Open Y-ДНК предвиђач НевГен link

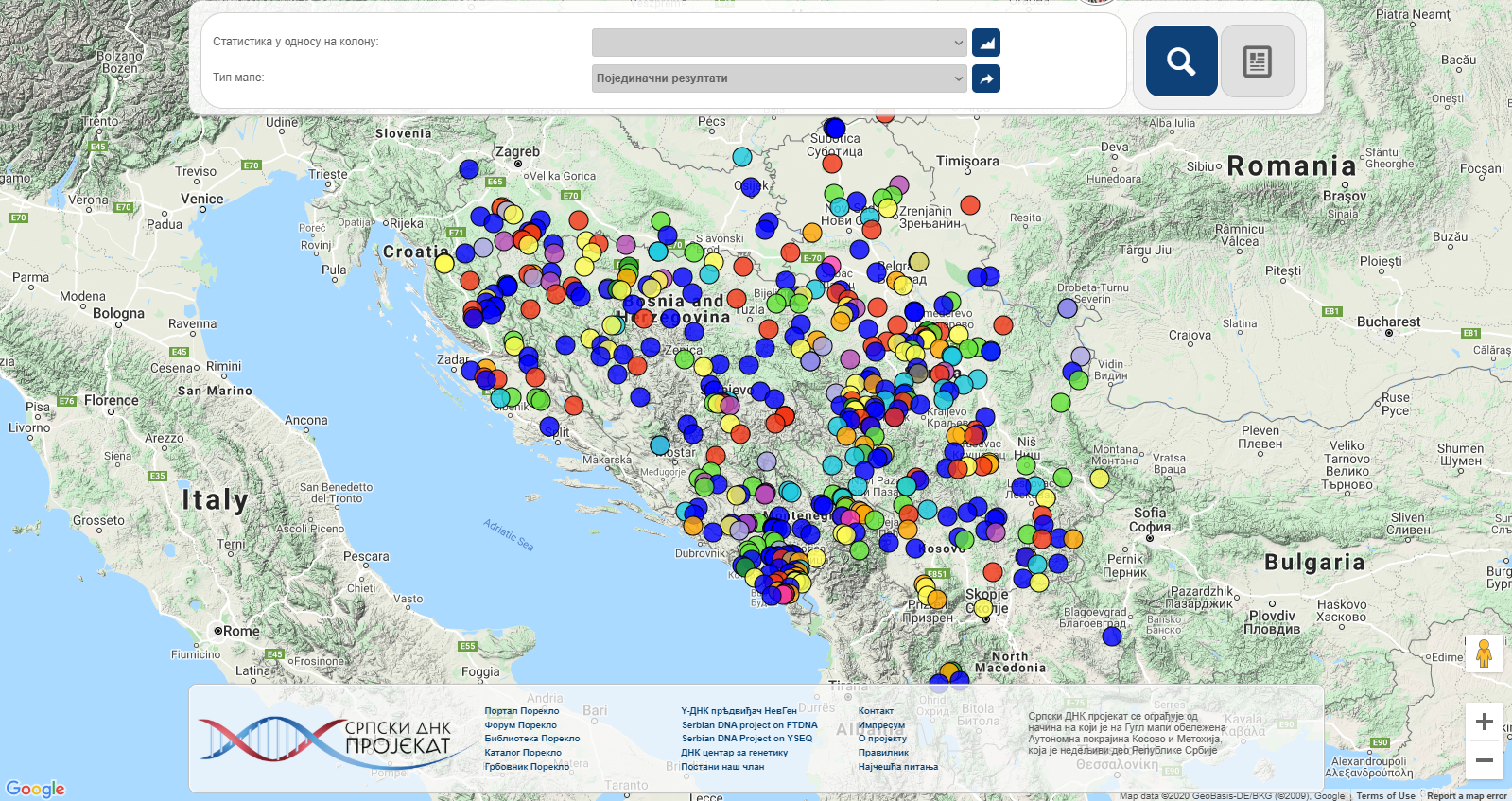pos(739,711)
